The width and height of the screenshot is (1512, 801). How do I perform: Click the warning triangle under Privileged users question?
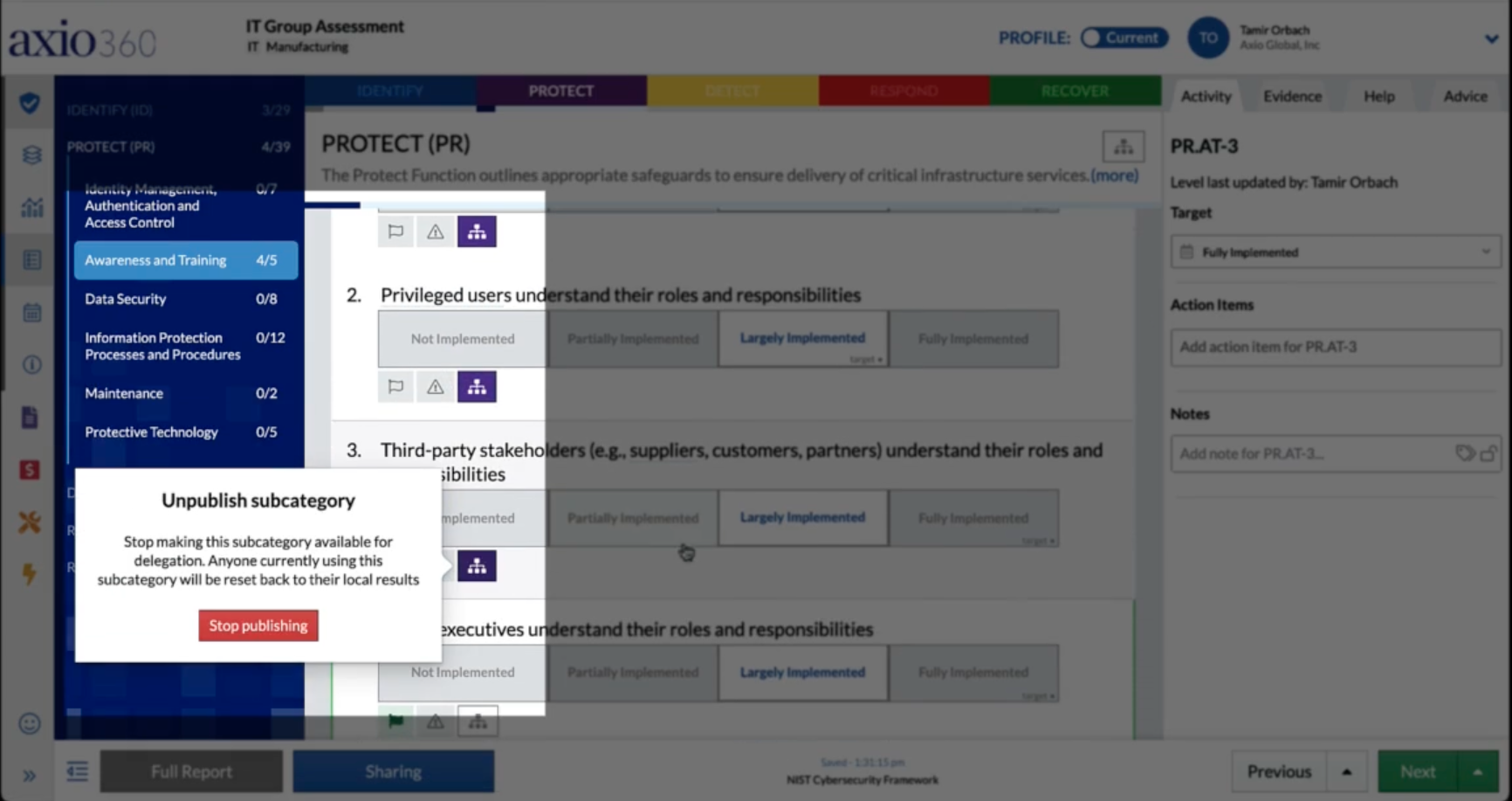435,387
